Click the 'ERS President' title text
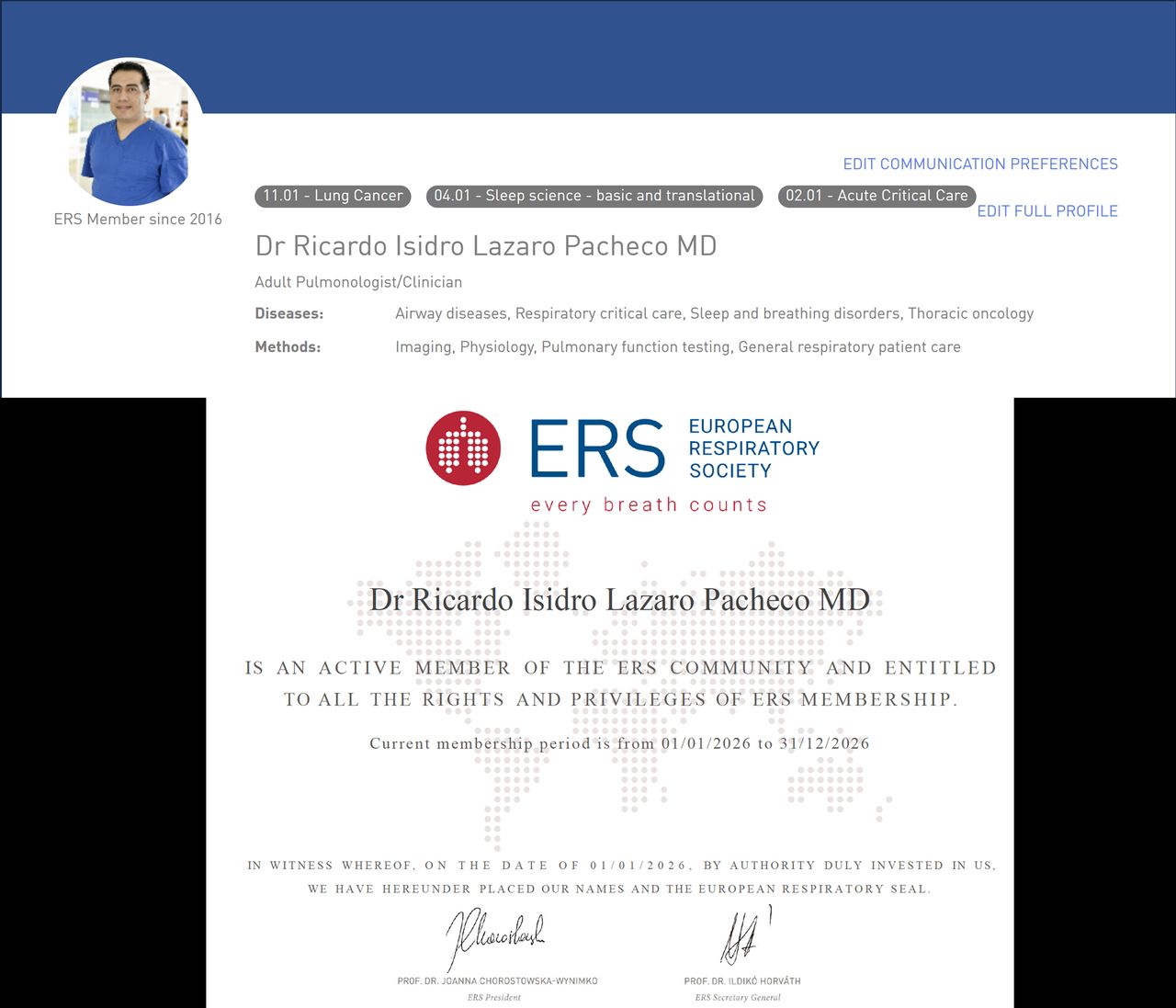 (494, 998)
